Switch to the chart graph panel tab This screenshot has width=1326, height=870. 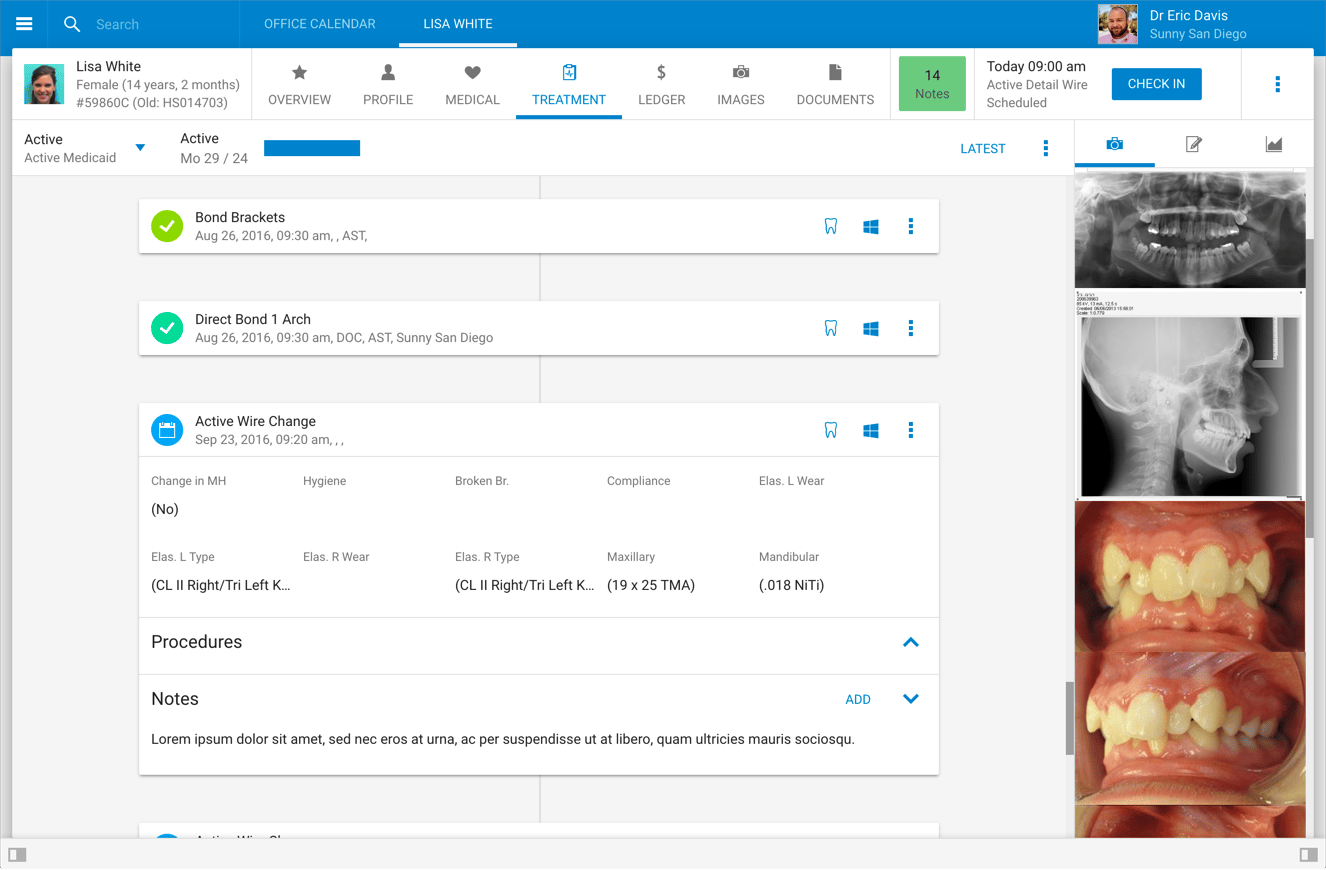coord(1273,144)
